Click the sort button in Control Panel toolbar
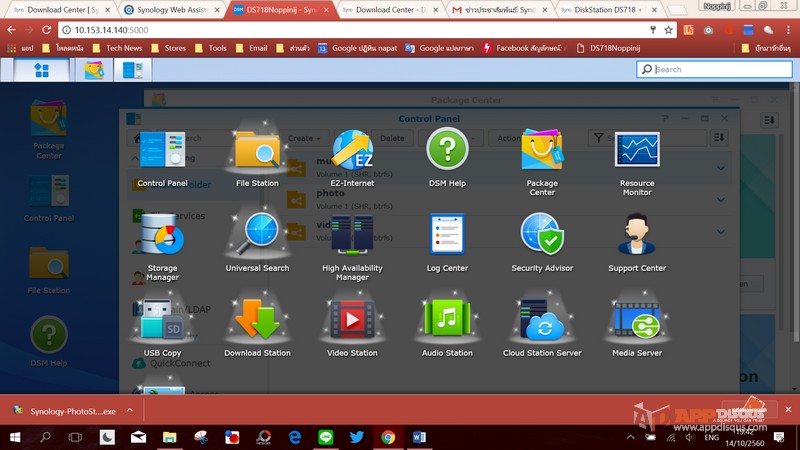This screenshot has height=450, width=800. point(719,137)
